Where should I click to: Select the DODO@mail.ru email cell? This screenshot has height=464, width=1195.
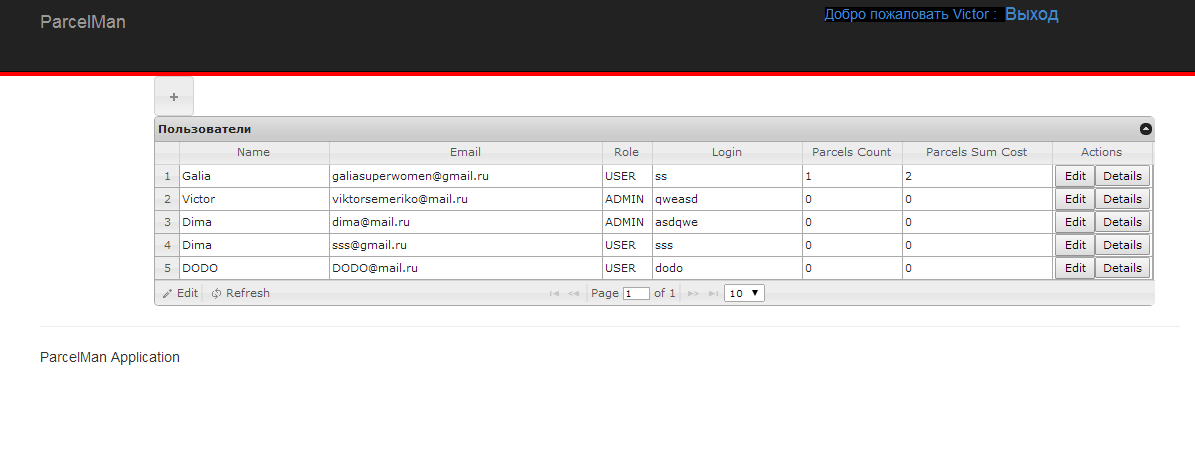tap(466, 268)
